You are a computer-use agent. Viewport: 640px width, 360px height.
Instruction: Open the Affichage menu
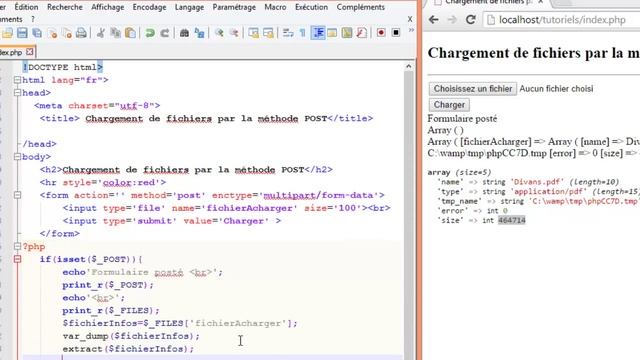click(x=107, y=7)
